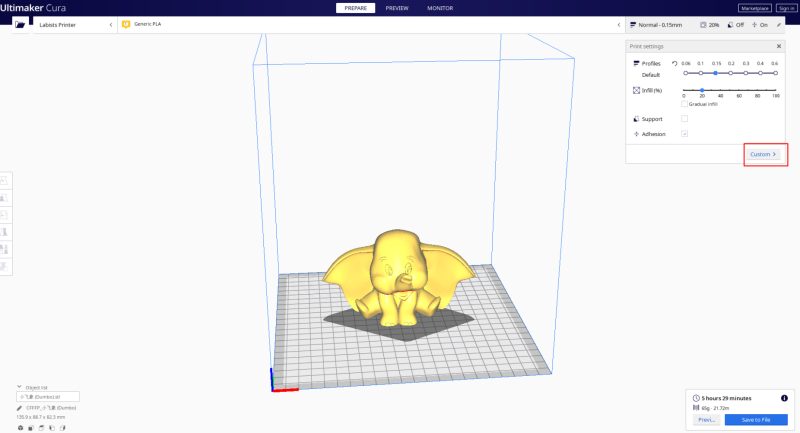Image resolution: width=800 pixels, height=433 pixels.
Task: Click the job name CFFFP Dumbo text
Action: pos(51,408)
